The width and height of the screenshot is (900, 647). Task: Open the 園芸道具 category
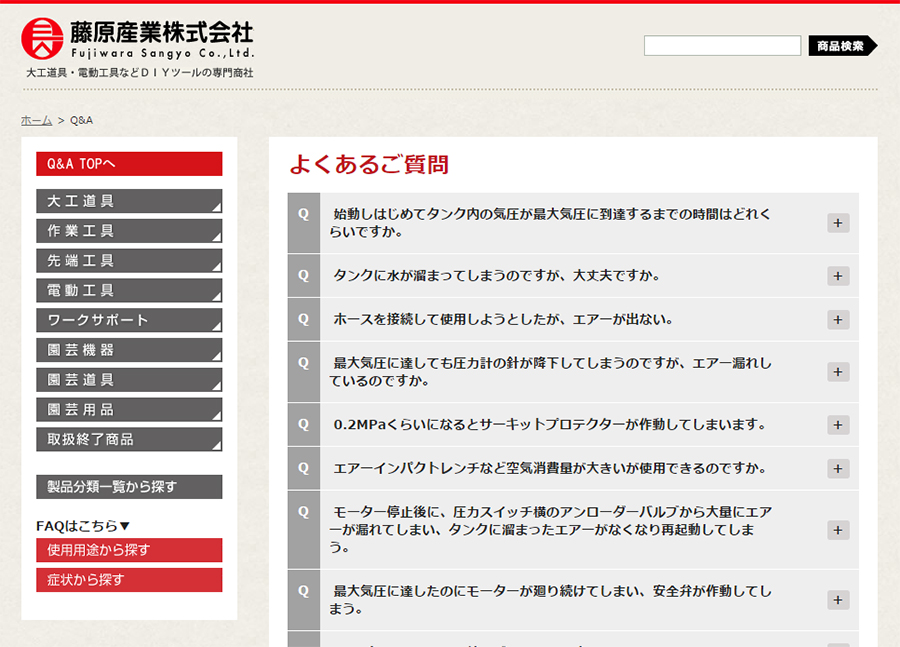(129, 380)
